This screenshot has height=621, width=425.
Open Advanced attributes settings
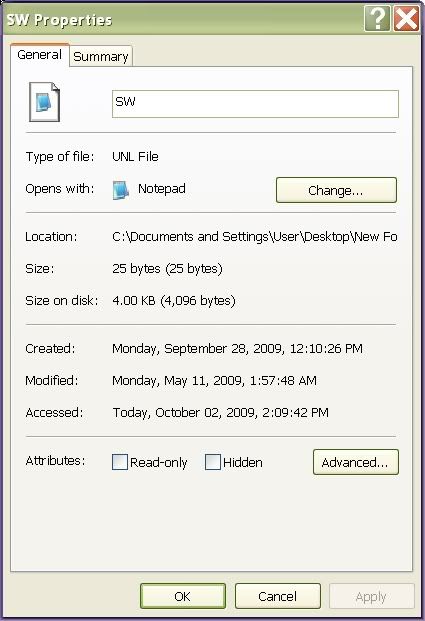pos(355,462)
